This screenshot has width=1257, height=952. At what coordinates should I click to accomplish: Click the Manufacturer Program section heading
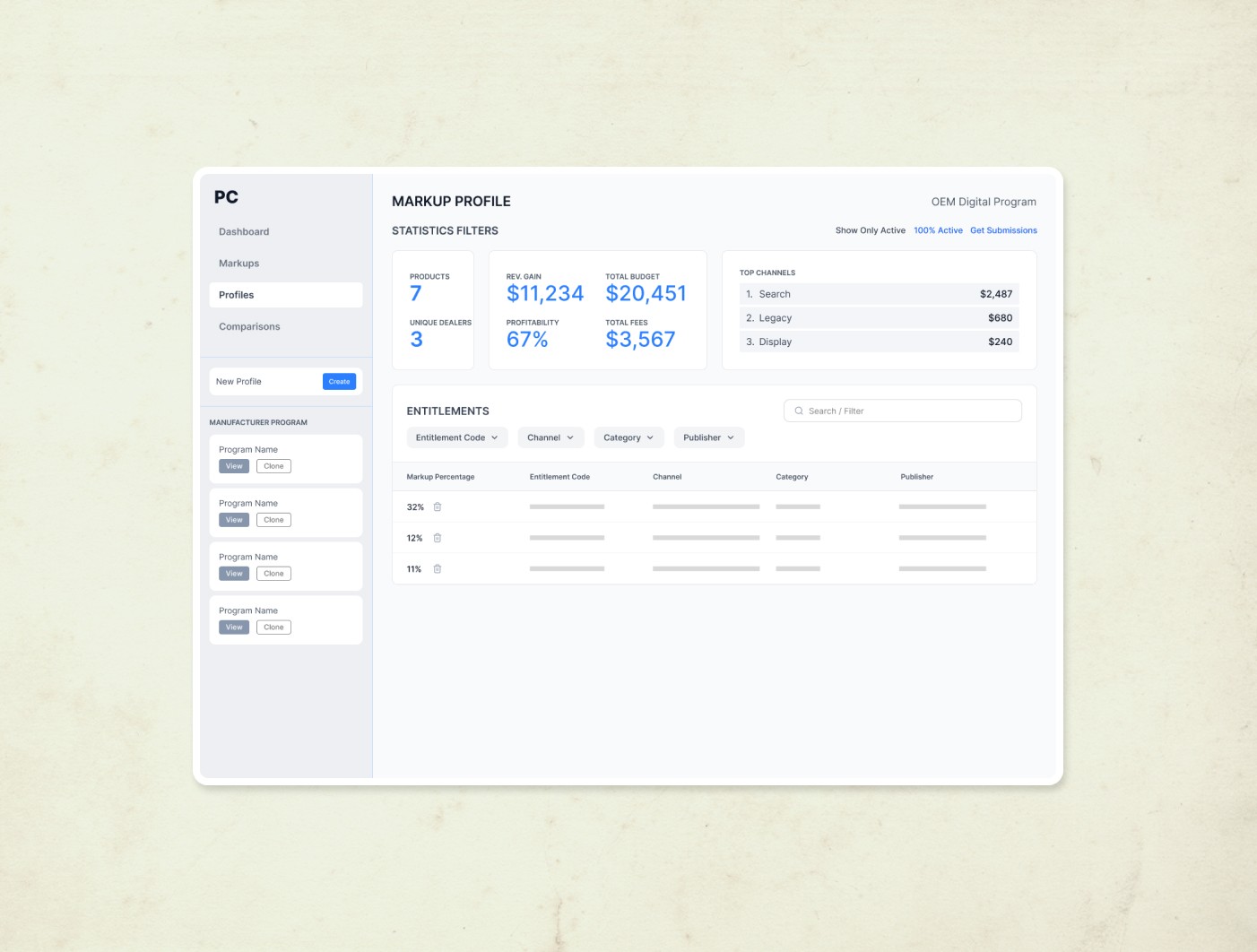(258, 422)
